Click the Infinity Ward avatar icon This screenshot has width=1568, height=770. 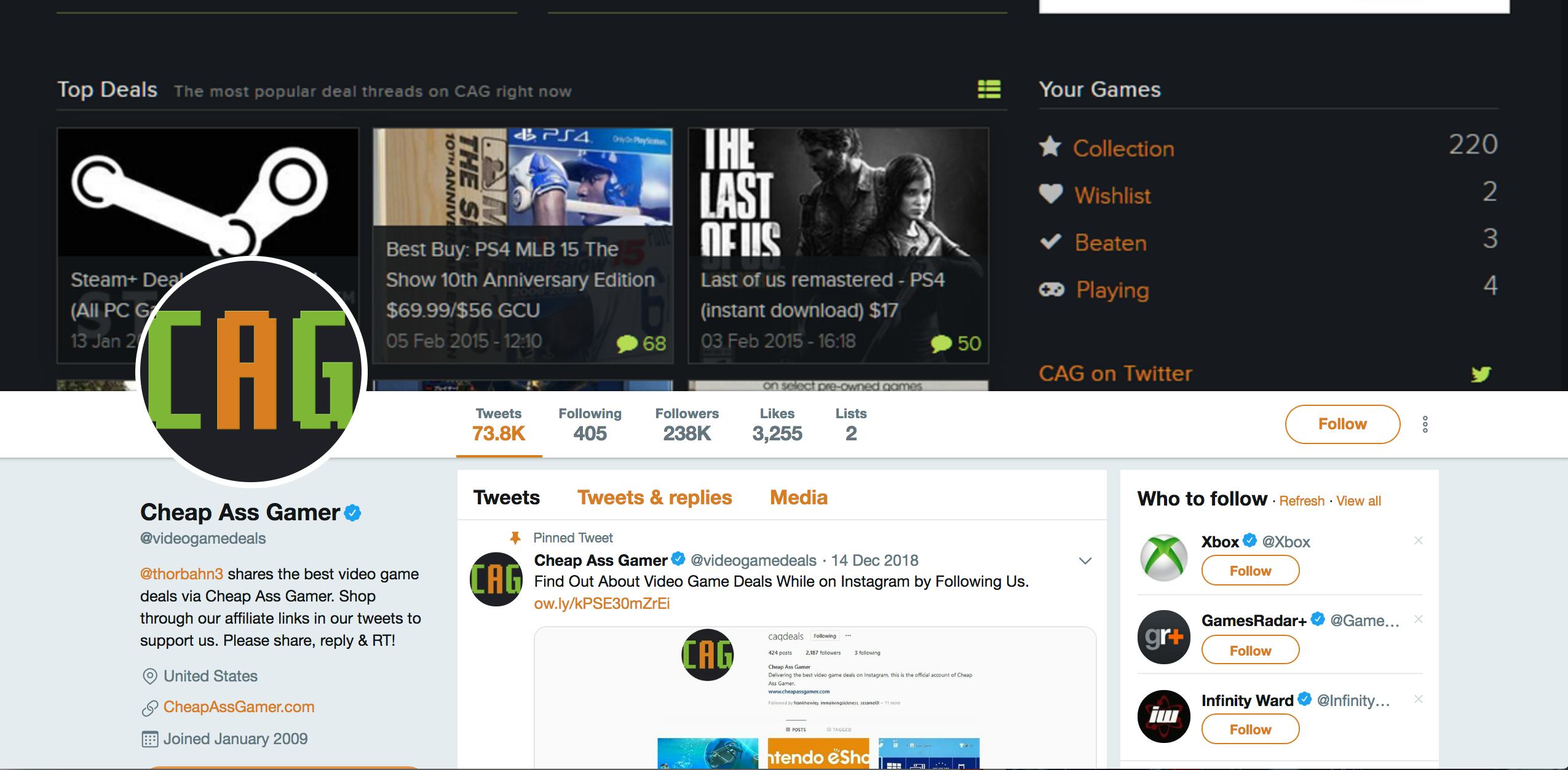coord(1163,716)
